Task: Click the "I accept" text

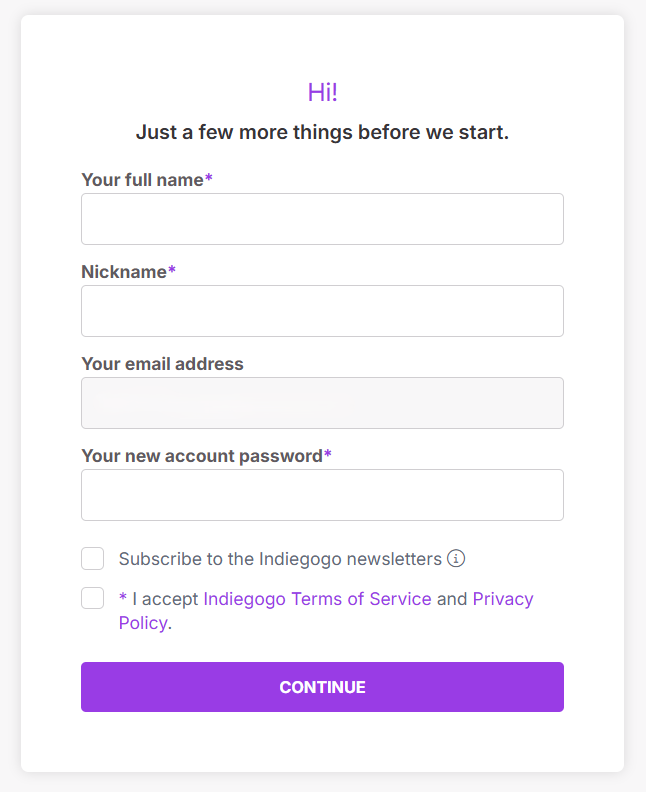Action: pyautogui.click(x=165, y=599)
